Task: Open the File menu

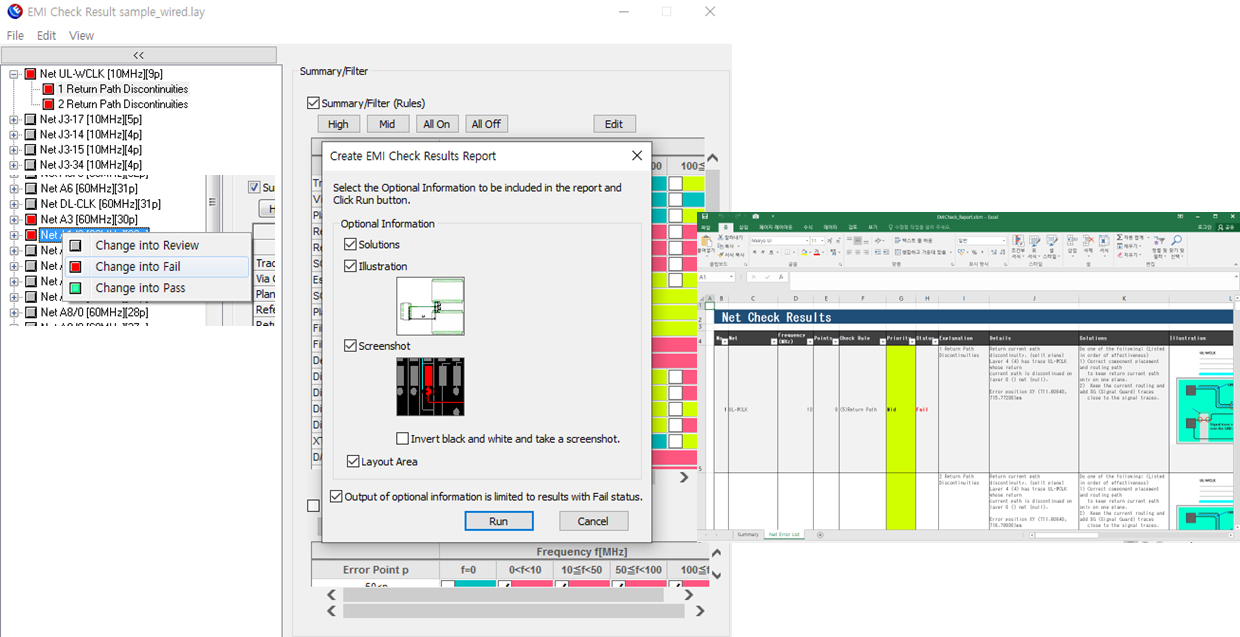Action: (15, 35)
